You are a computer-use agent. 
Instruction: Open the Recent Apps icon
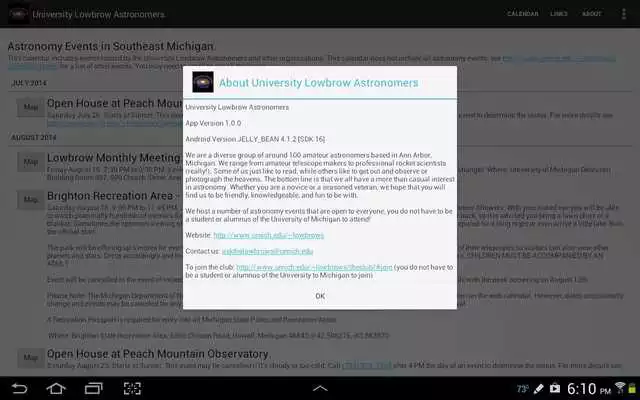click(93, 388)
